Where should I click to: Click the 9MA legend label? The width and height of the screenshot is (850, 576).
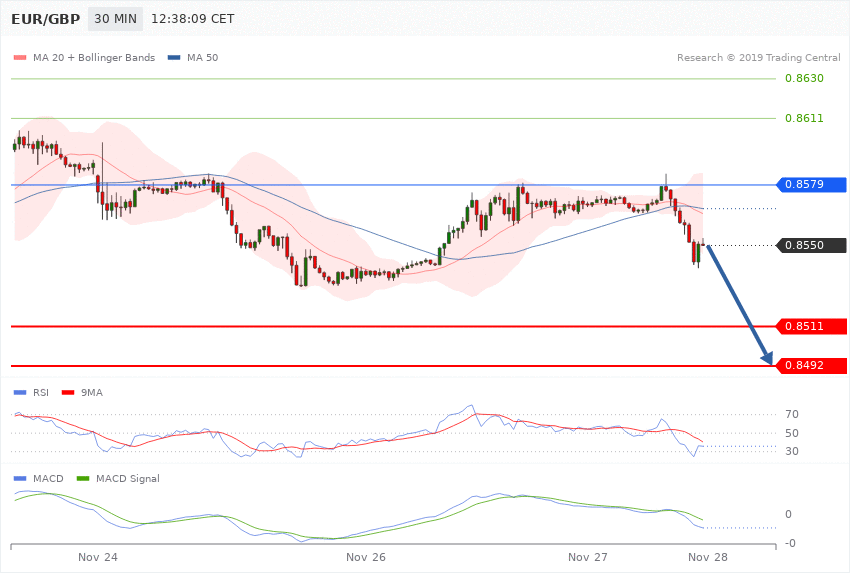point(92,392)
